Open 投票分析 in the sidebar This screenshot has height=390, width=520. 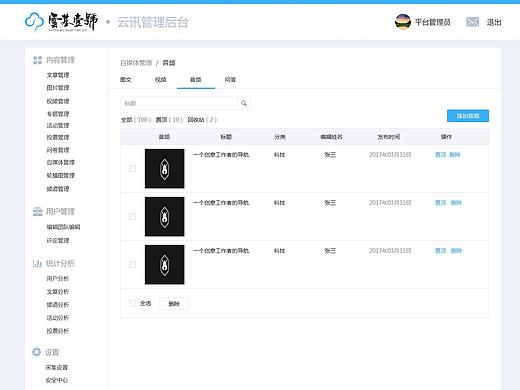(x=58, y=331)
